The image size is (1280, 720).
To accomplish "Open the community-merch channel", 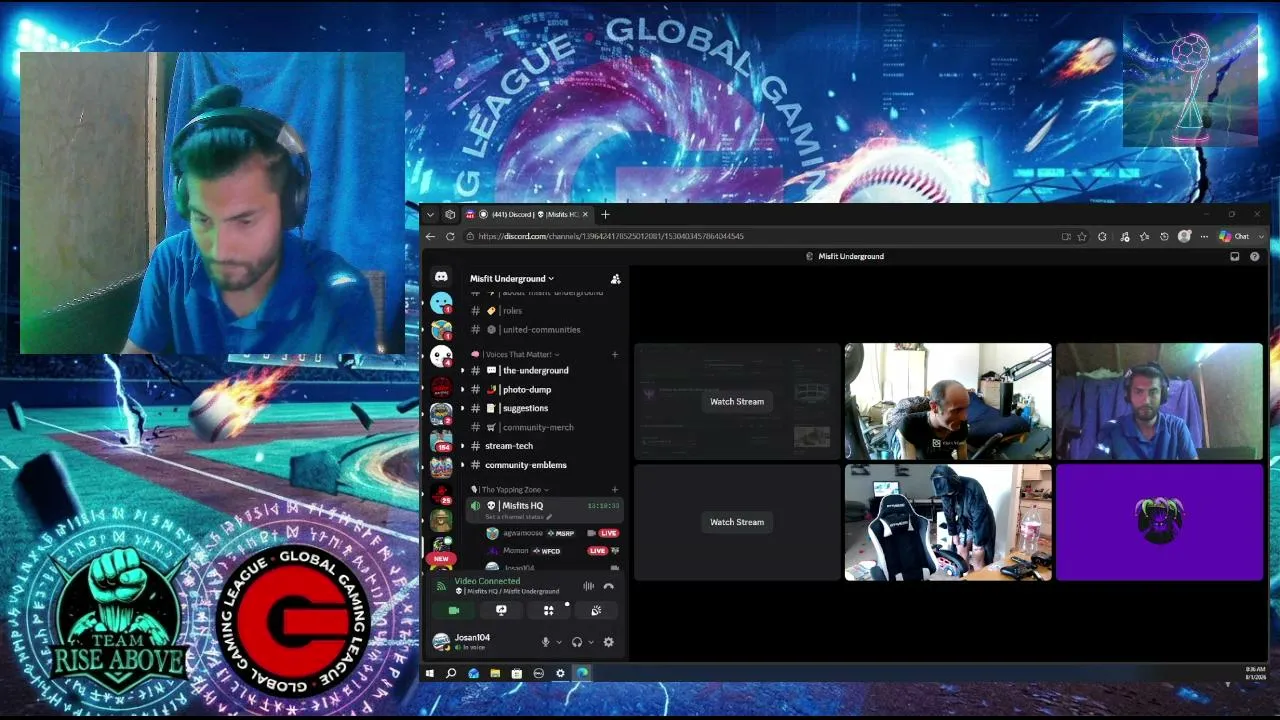I will (x=545, y=427).
